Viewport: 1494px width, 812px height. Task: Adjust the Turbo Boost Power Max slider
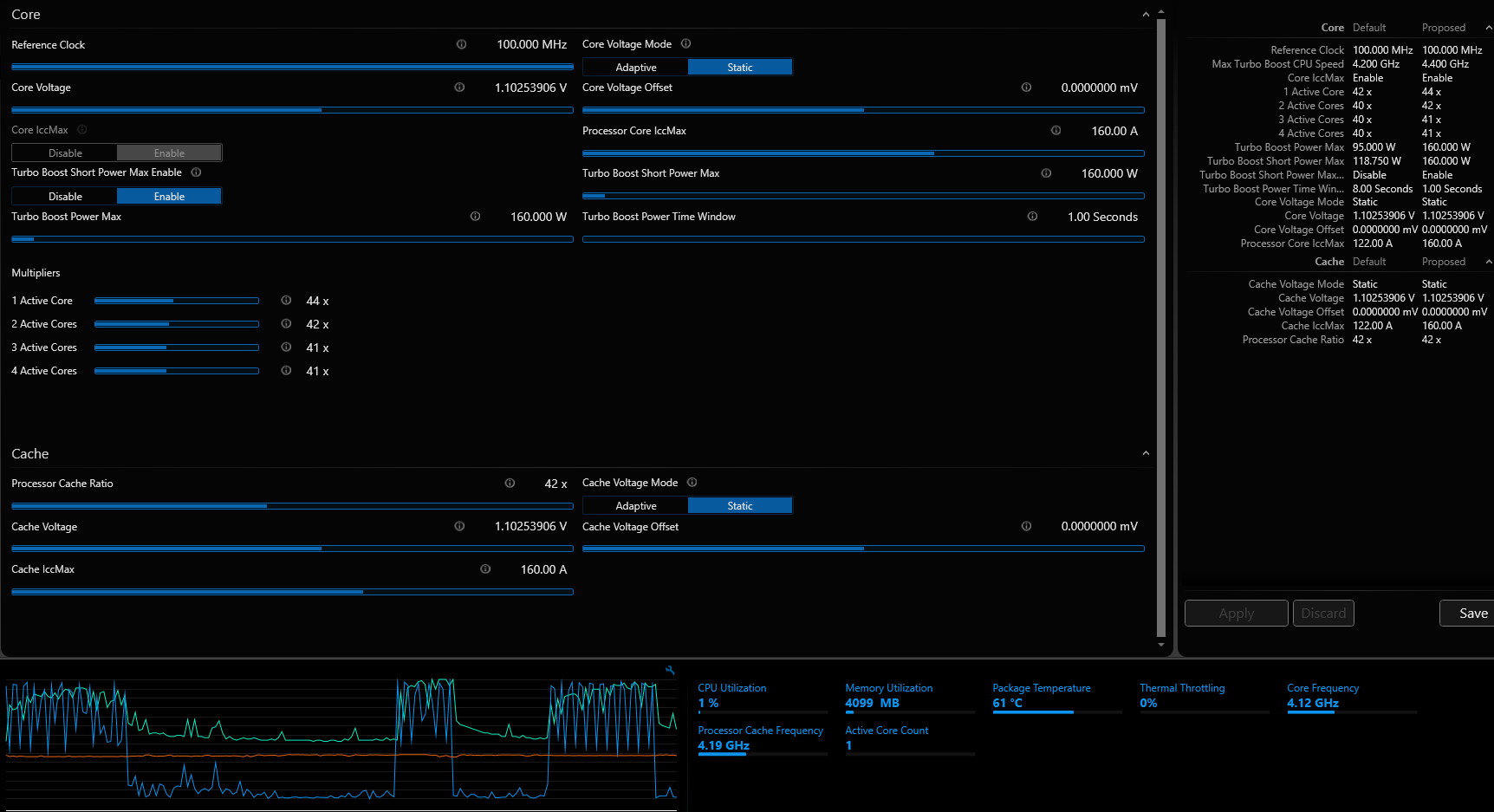(x=292, y=239)
